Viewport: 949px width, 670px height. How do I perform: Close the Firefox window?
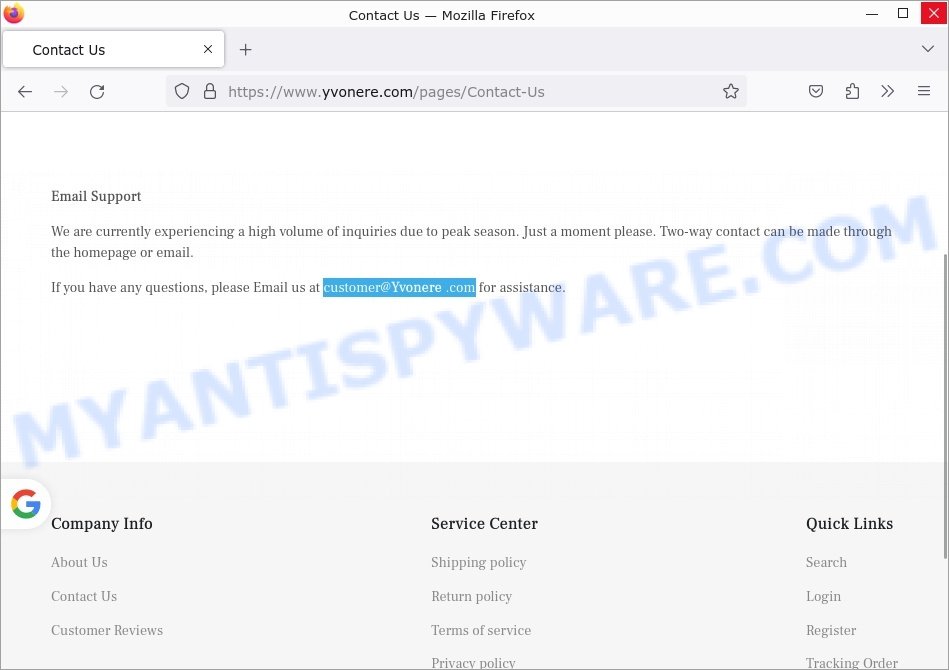(x=934, y=13)
